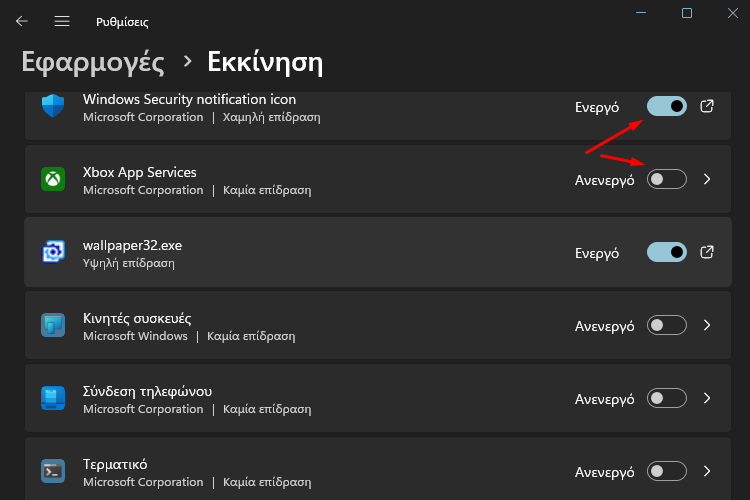Image resolution: width=750 pixels, height=500 pixels.
Task: Enable Κινητές συσκευές startup toggle
Action: (667, 325)
